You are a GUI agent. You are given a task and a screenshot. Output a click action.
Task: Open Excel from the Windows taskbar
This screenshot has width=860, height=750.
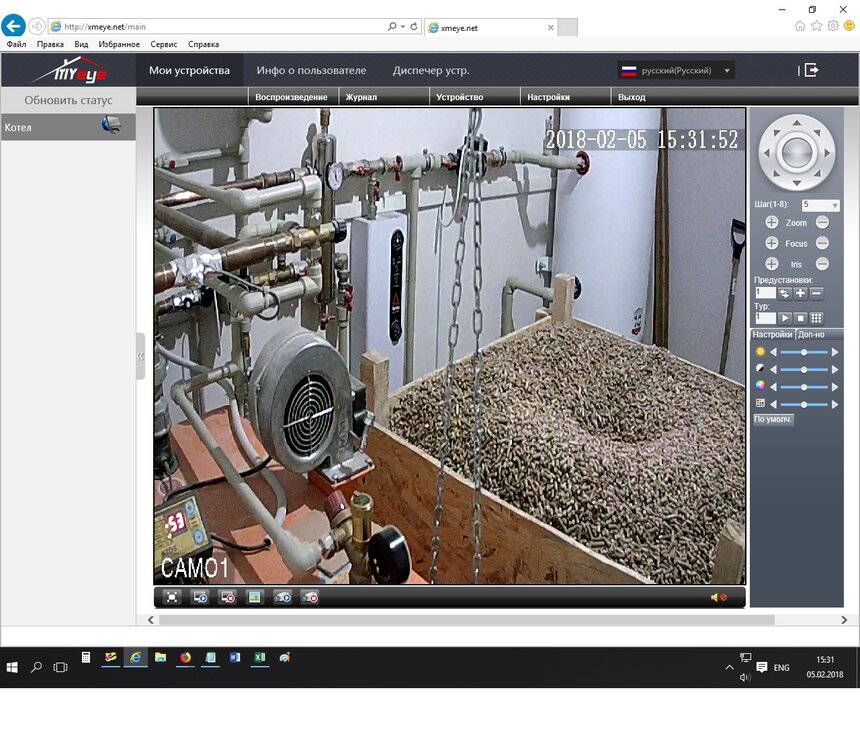click(259, 657)
